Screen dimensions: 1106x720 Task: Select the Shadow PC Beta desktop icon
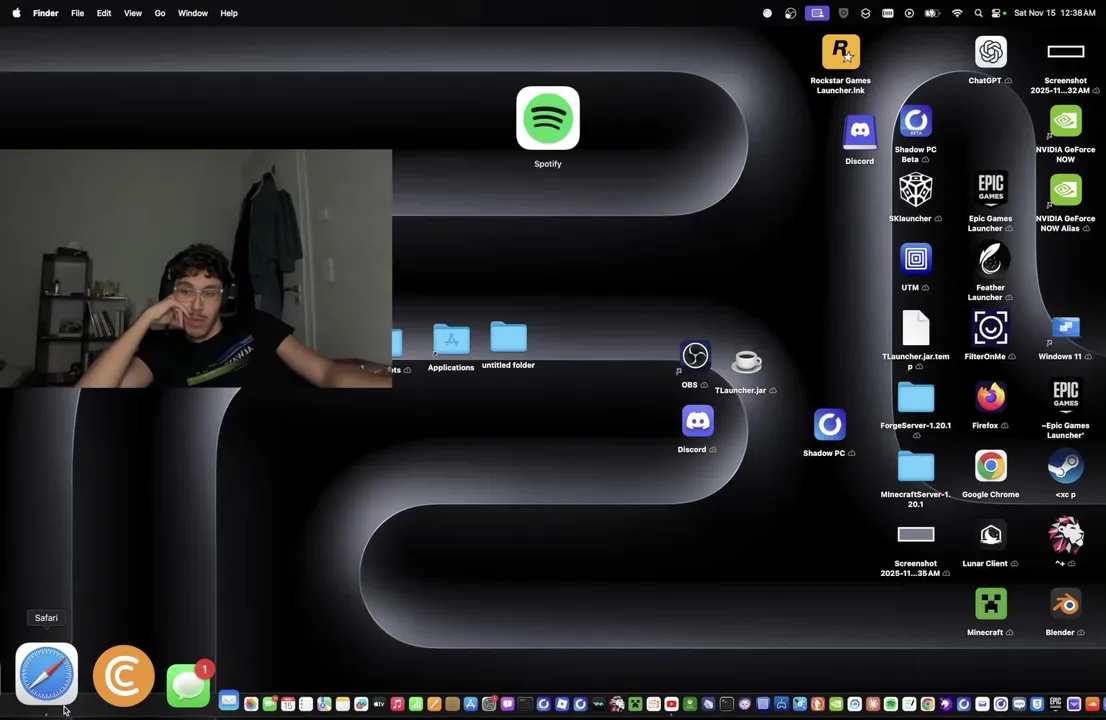click(916, 121)
